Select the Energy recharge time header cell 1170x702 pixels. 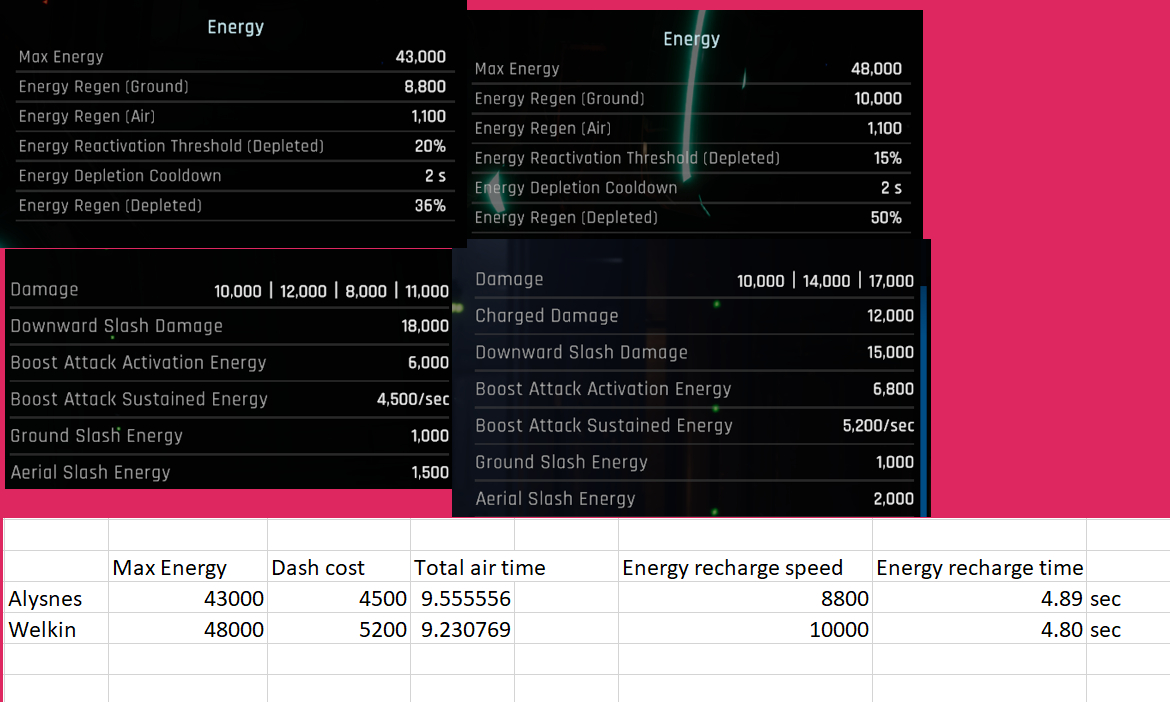tap(980, 567)
